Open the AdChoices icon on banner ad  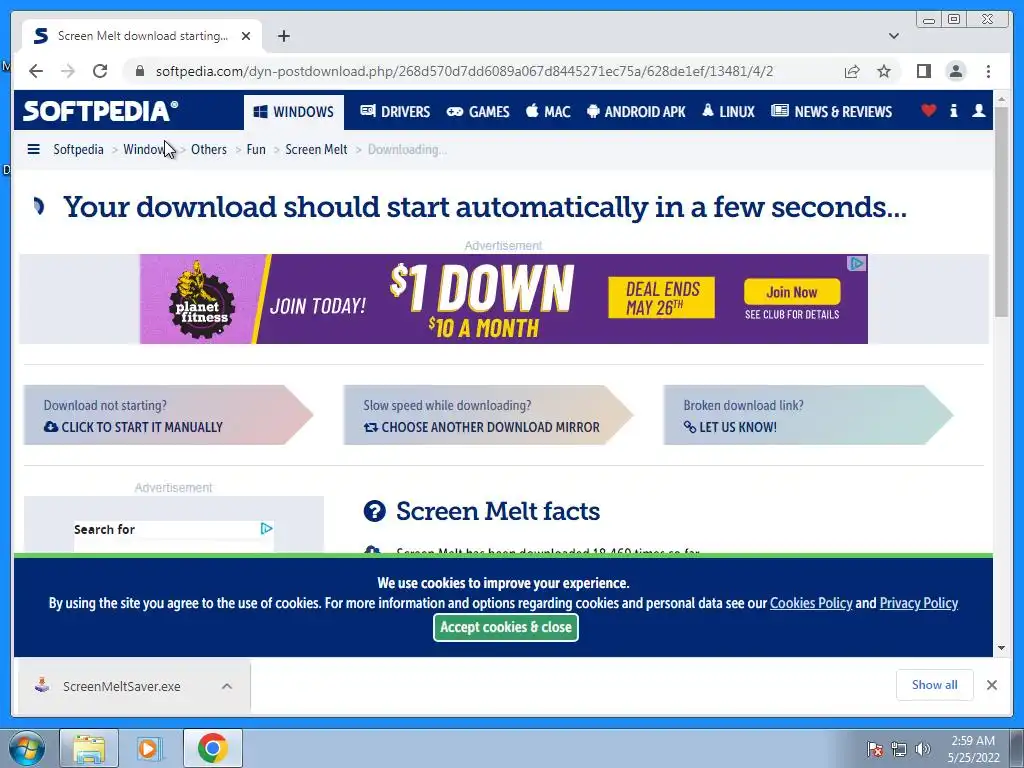pyautogui.click(x=857, y=263)
